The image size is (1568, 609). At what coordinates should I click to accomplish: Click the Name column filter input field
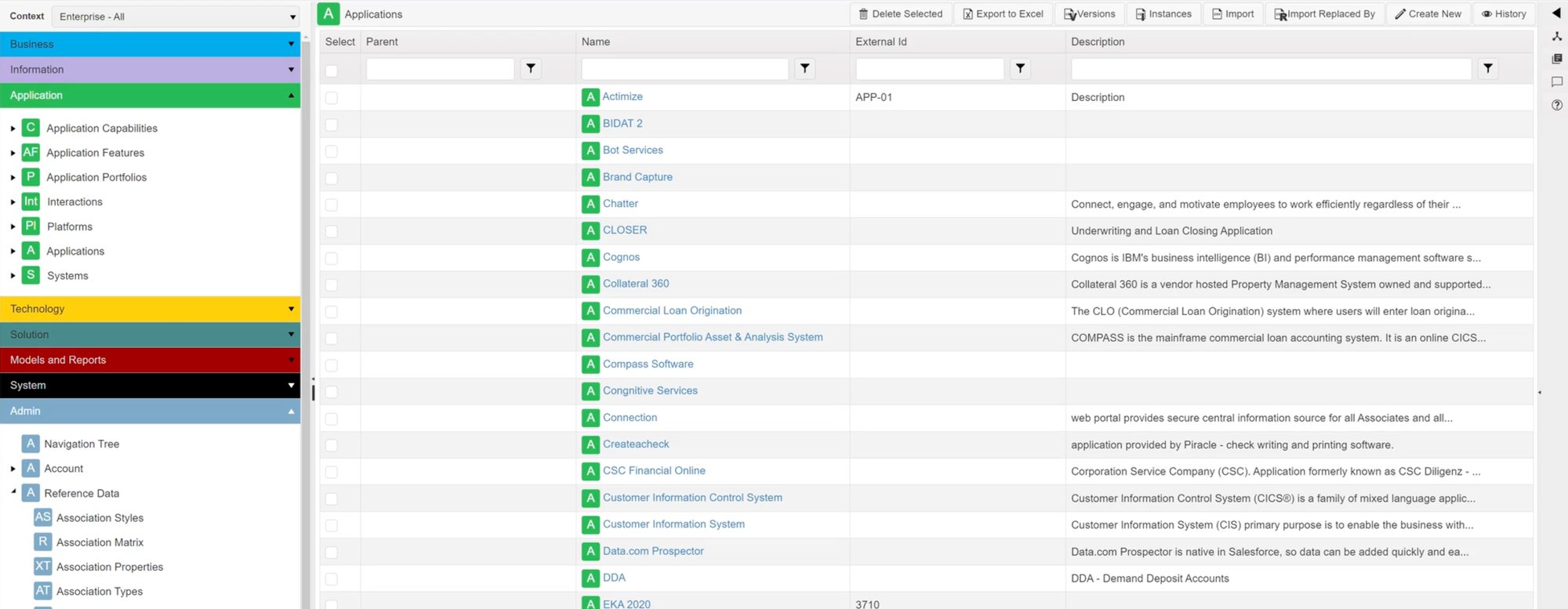(685, 69)
